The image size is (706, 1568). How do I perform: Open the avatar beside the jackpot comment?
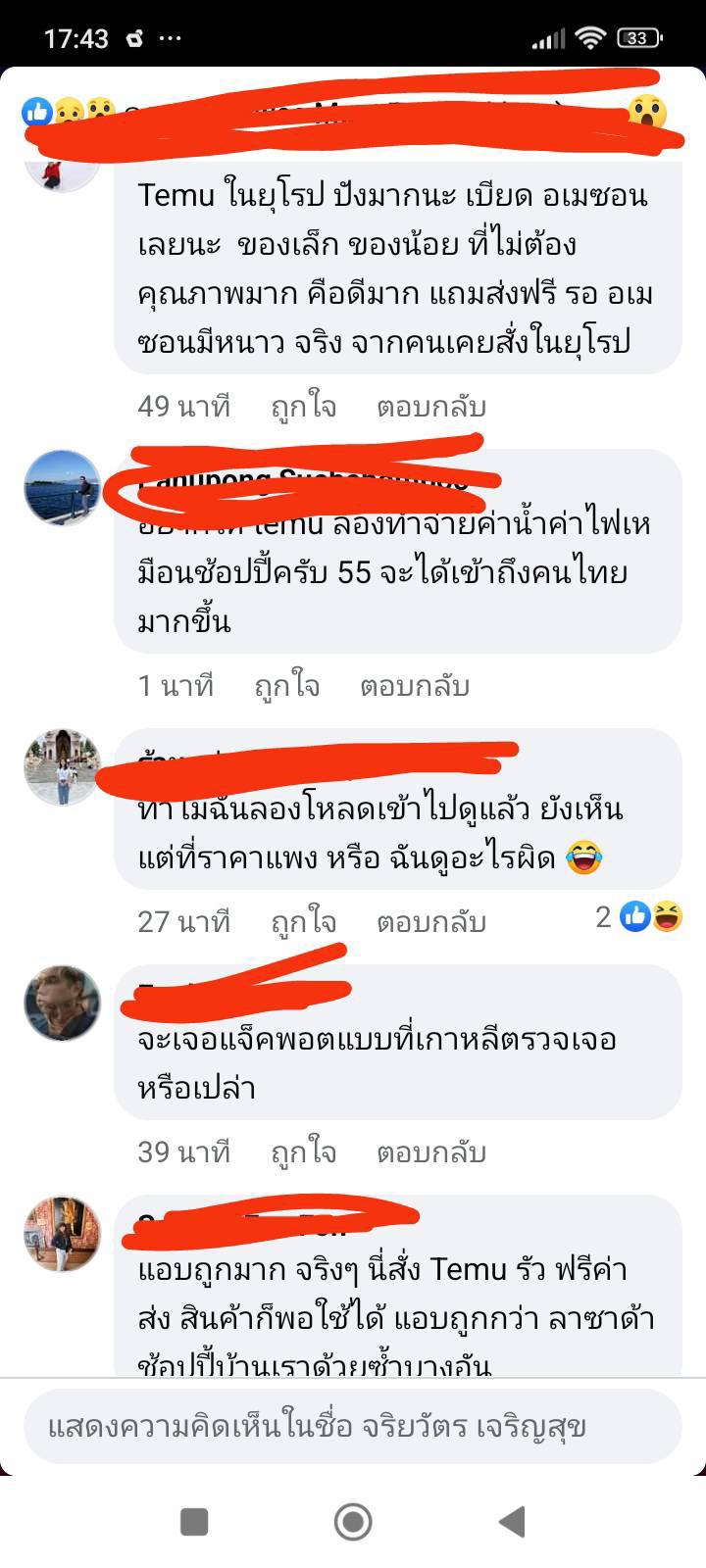click(63, 1003)
